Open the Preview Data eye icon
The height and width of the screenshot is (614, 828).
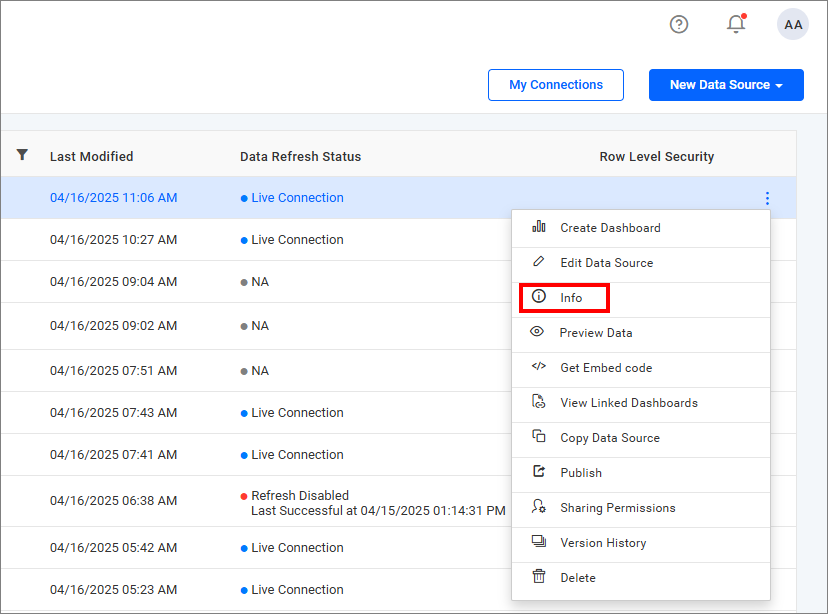[539, 332]
